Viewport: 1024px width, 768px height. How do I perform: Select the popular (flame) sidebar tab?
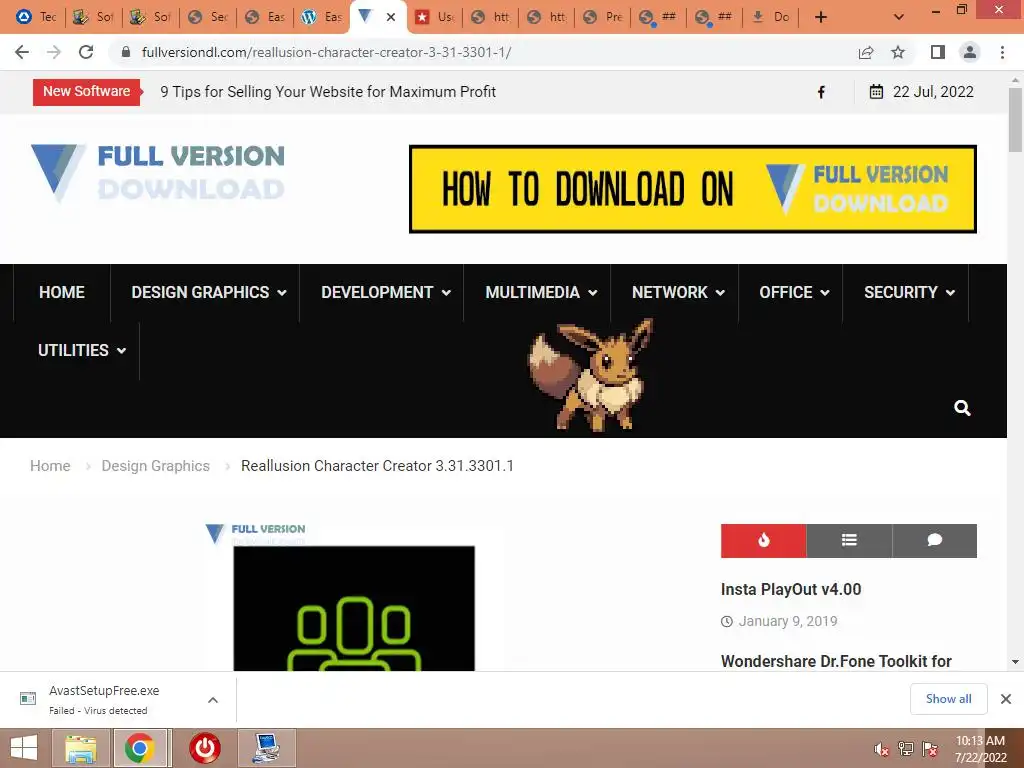[x=763, y=540]
